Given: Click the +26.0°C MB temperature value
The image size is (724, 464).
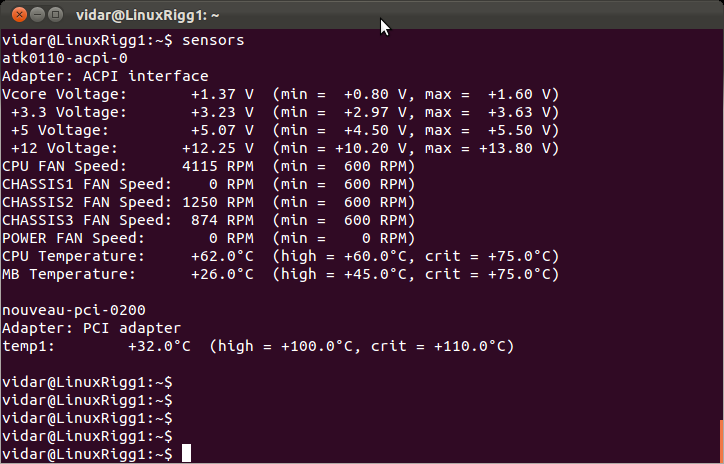Looking at the screenshot, I should 223,274.
